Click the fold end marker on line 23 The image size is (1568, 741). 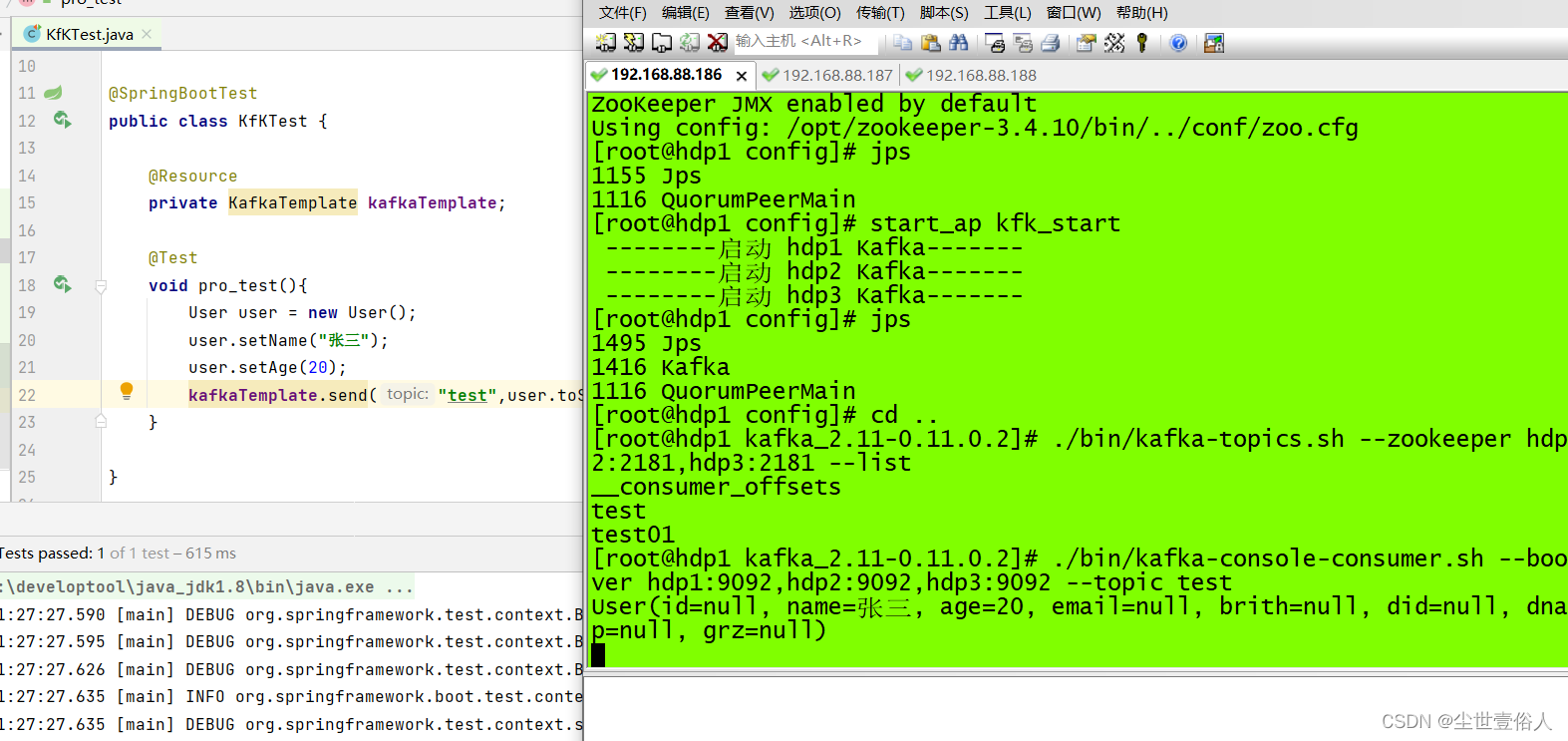[x=101, y=422]
